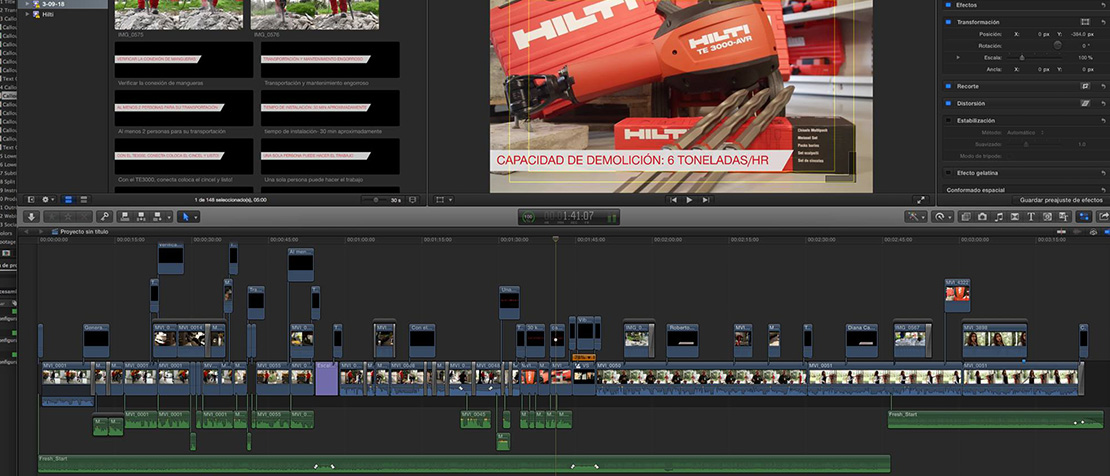Viewport: 1110px width, 476px height.
Task: Toggle the inspector panel button
Action: [x=1084, y=217]
